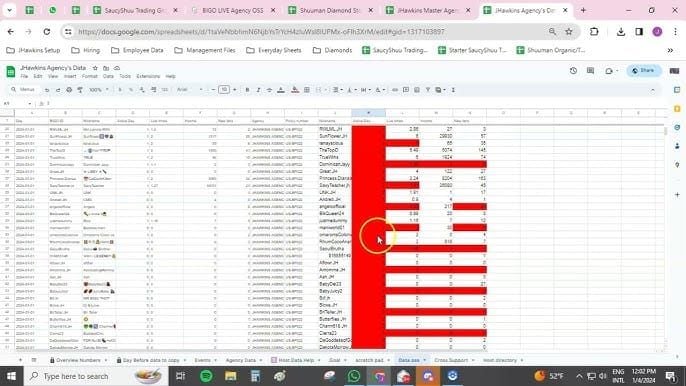Screen dimensions: 686x386
Task: Open the Format menu
Action: point(90,76)
